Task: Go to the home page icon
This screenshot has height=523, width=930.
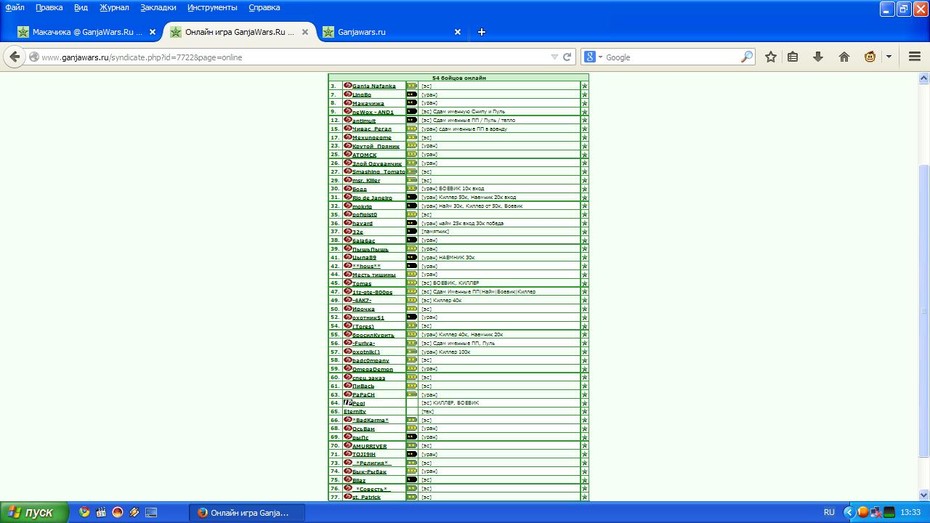Action: pyautogui.click(x=844, y=57)
